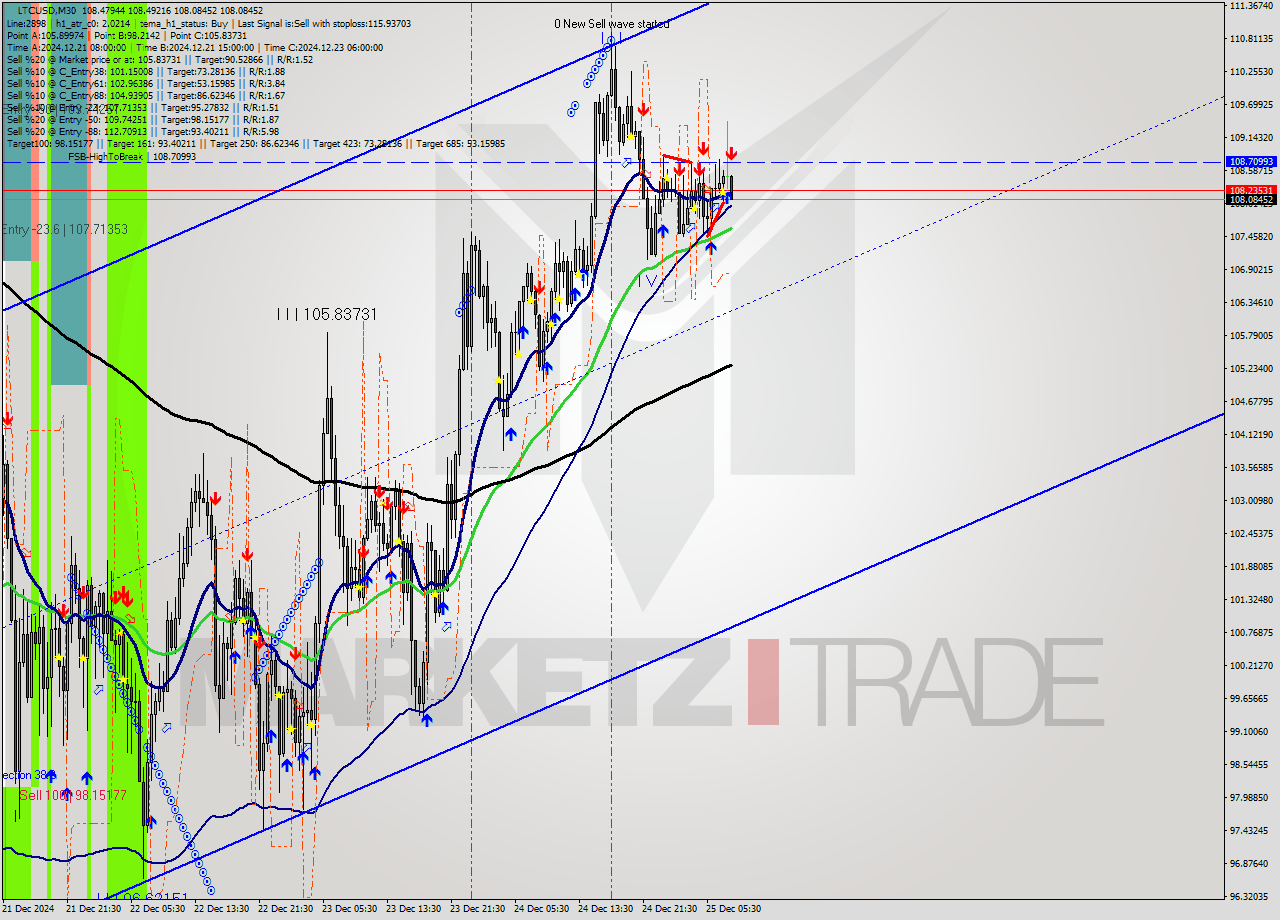This screenshot has height=920, width=1280.
Task: Click the 'Sell %10 @ C_Entry61' row
Action: point(145,83)
